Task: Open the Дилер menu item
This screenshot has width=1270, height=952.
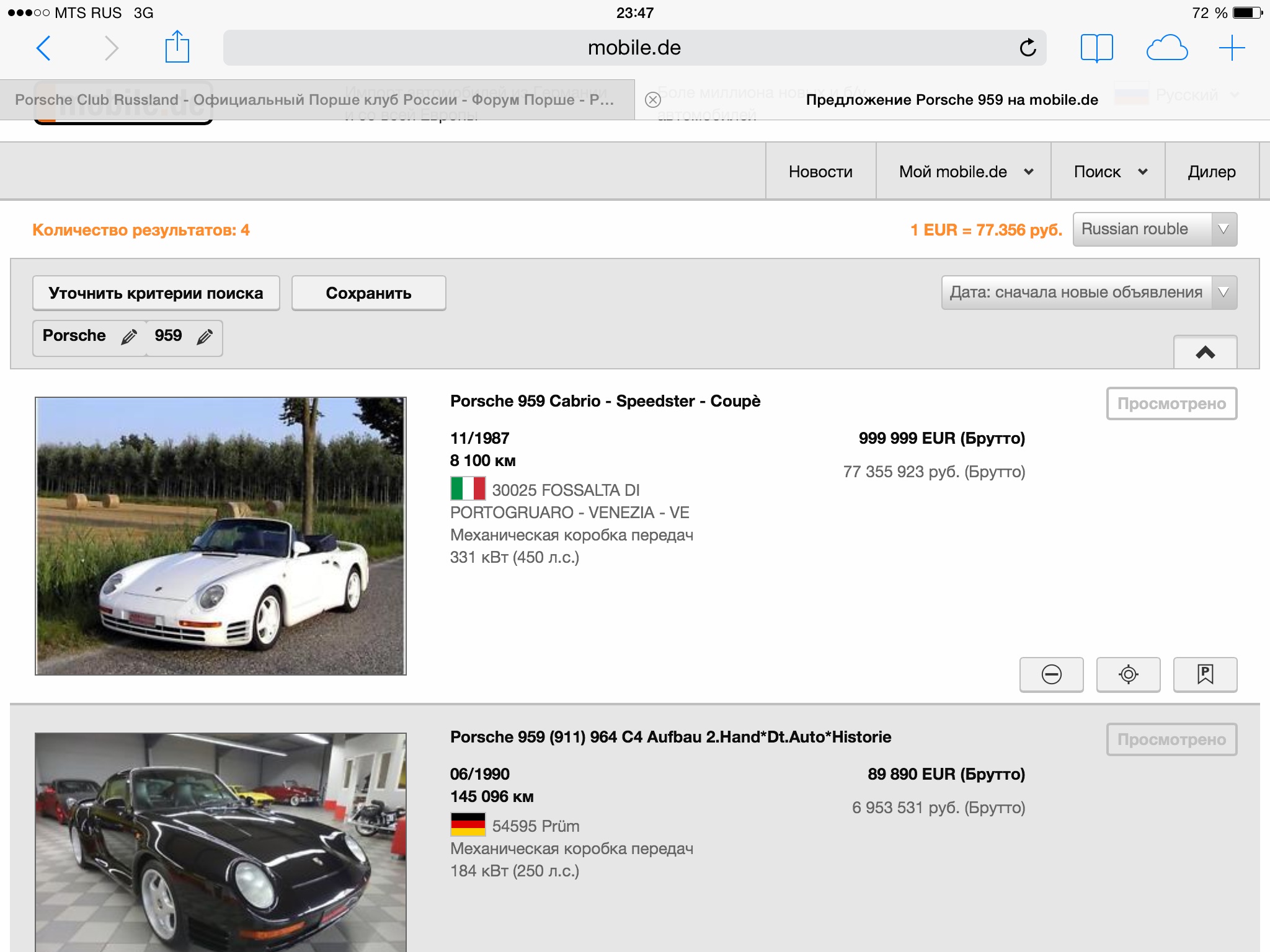Action: (x=1212, y=172)
